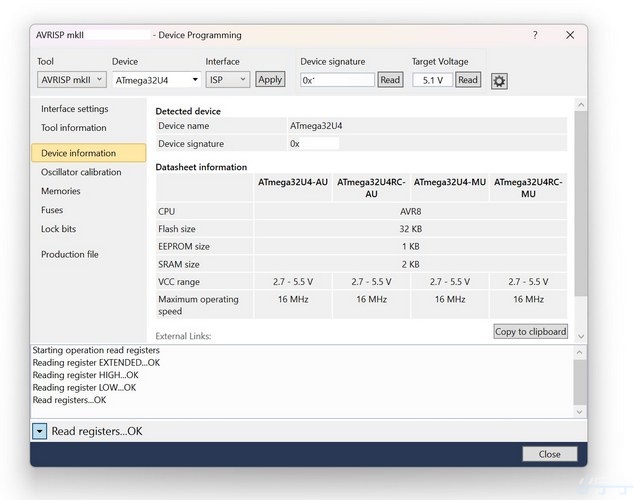Image resolution: width=640 pixels, height=500 pixels.
Task: Read the target voltage
Action: click(x=467, y=80)
